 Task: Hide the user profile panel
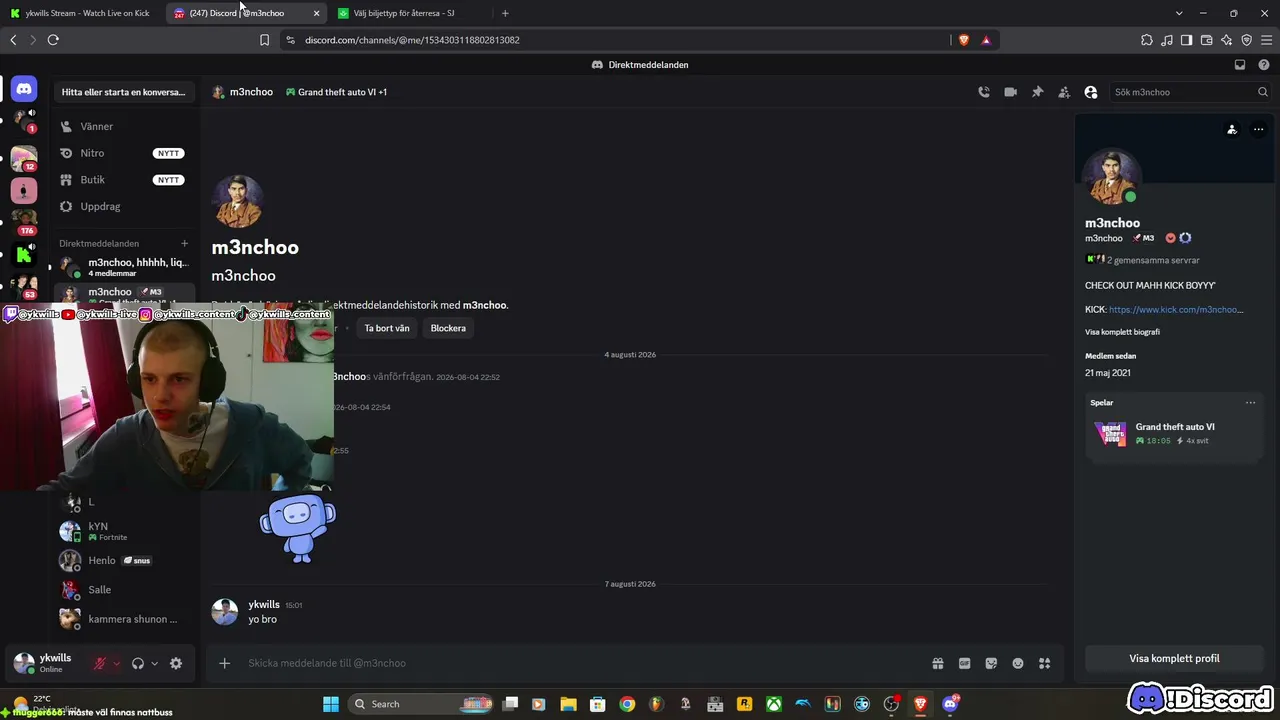click(1091, 92)
